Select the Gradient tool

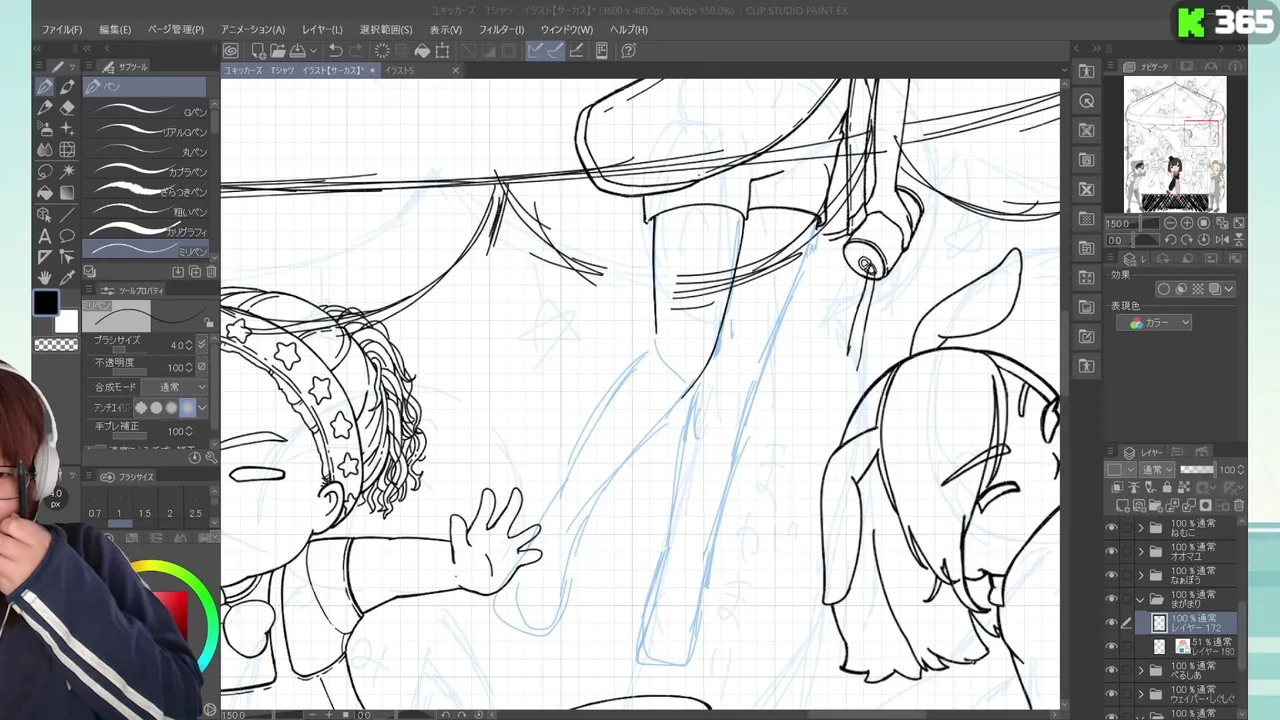pyautogui.click(x=67, y=192)
